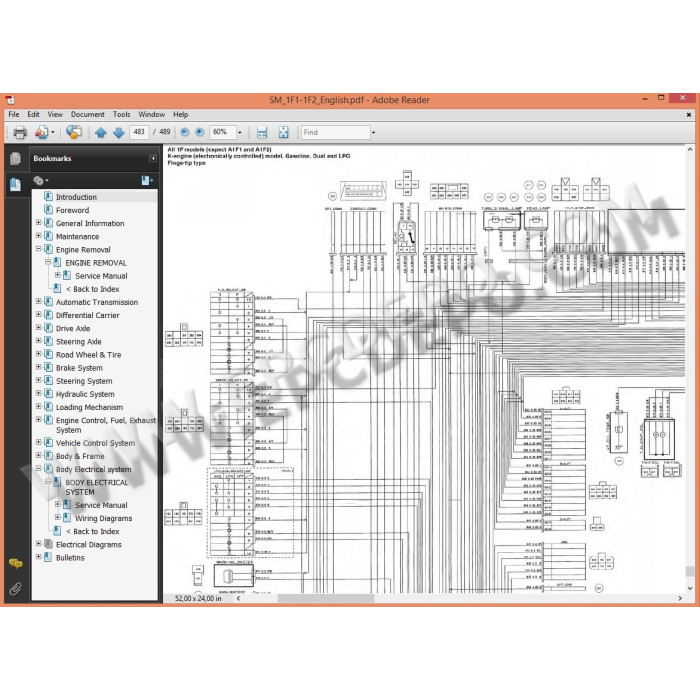Image resolution: width=700 pixels, height=700 pixels.
Task: Open the Tools menu
Action: pyautogui.click(x=121, y=114)
